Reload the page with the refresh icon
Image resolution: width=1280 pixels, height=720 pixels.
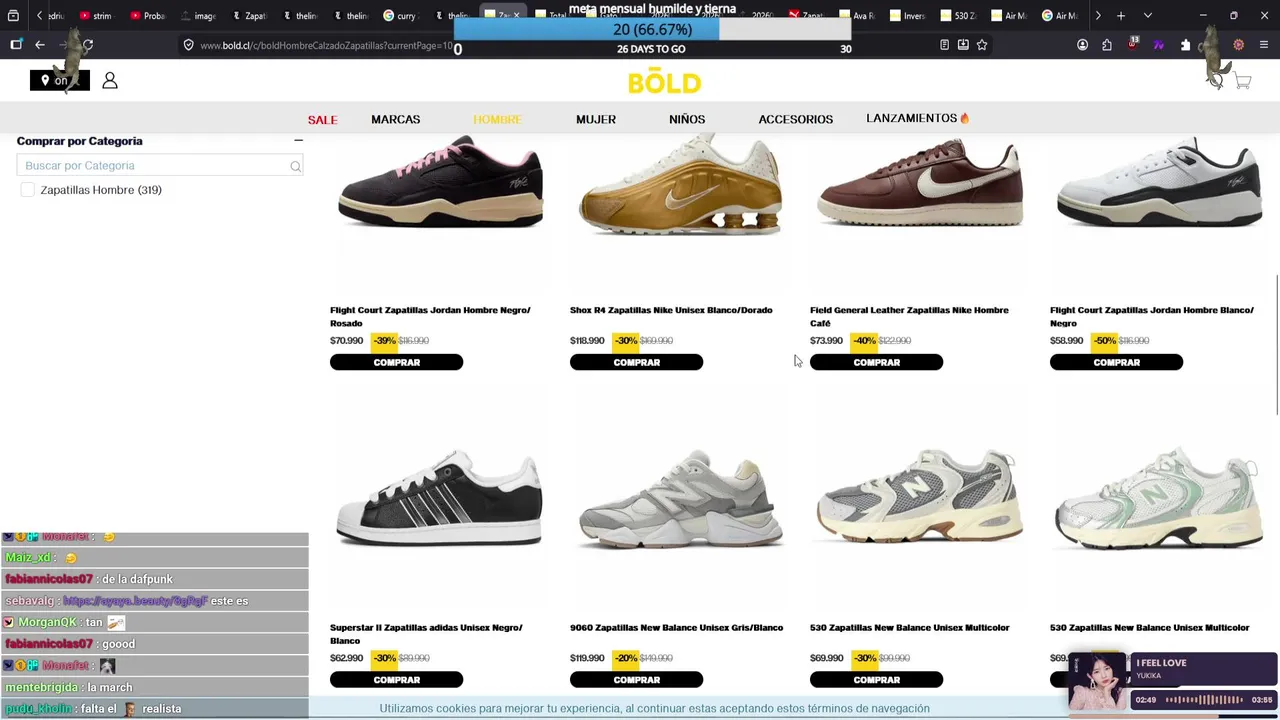coord(88,45)
